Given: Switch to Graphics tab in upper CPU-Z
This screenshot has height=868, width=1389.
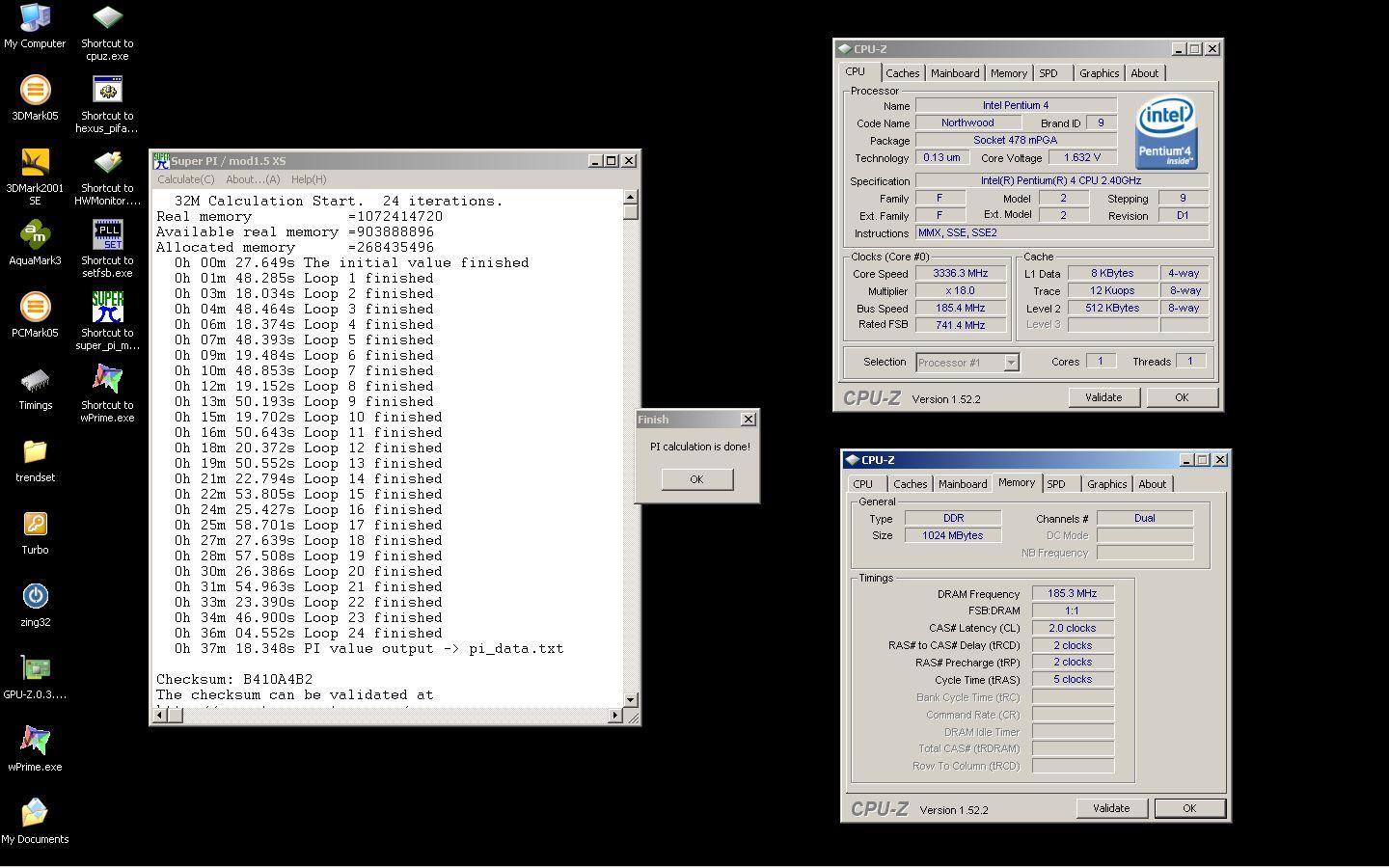Looking at the screenshot, I should (1099, 73).
